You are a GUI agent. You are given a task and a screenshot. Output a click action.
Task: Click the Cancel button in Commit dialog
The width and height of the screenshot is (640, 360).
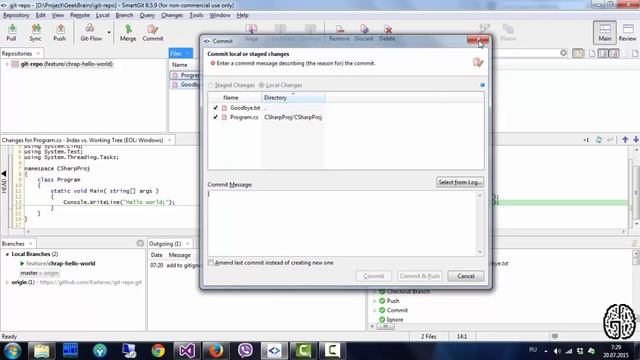point(465,276)
